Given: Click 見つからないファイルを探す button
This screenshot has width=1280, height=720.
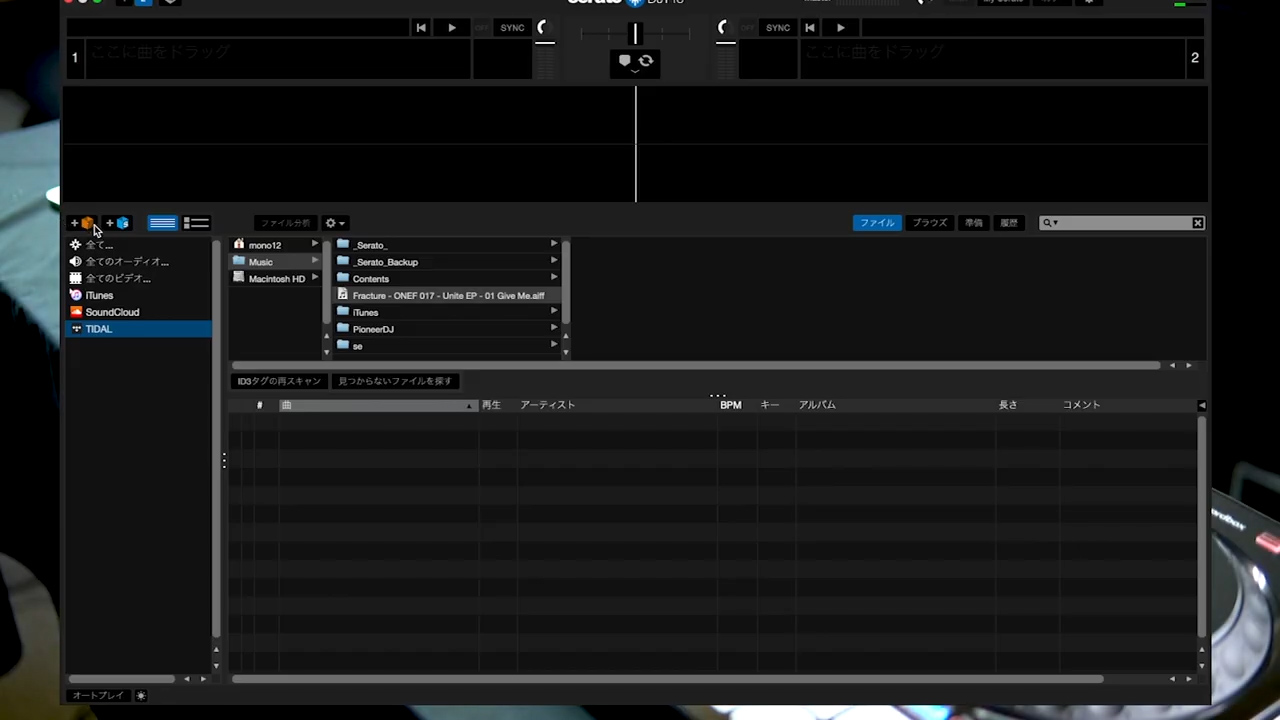Looking at the screenshot, I should [x=394, y=381].
